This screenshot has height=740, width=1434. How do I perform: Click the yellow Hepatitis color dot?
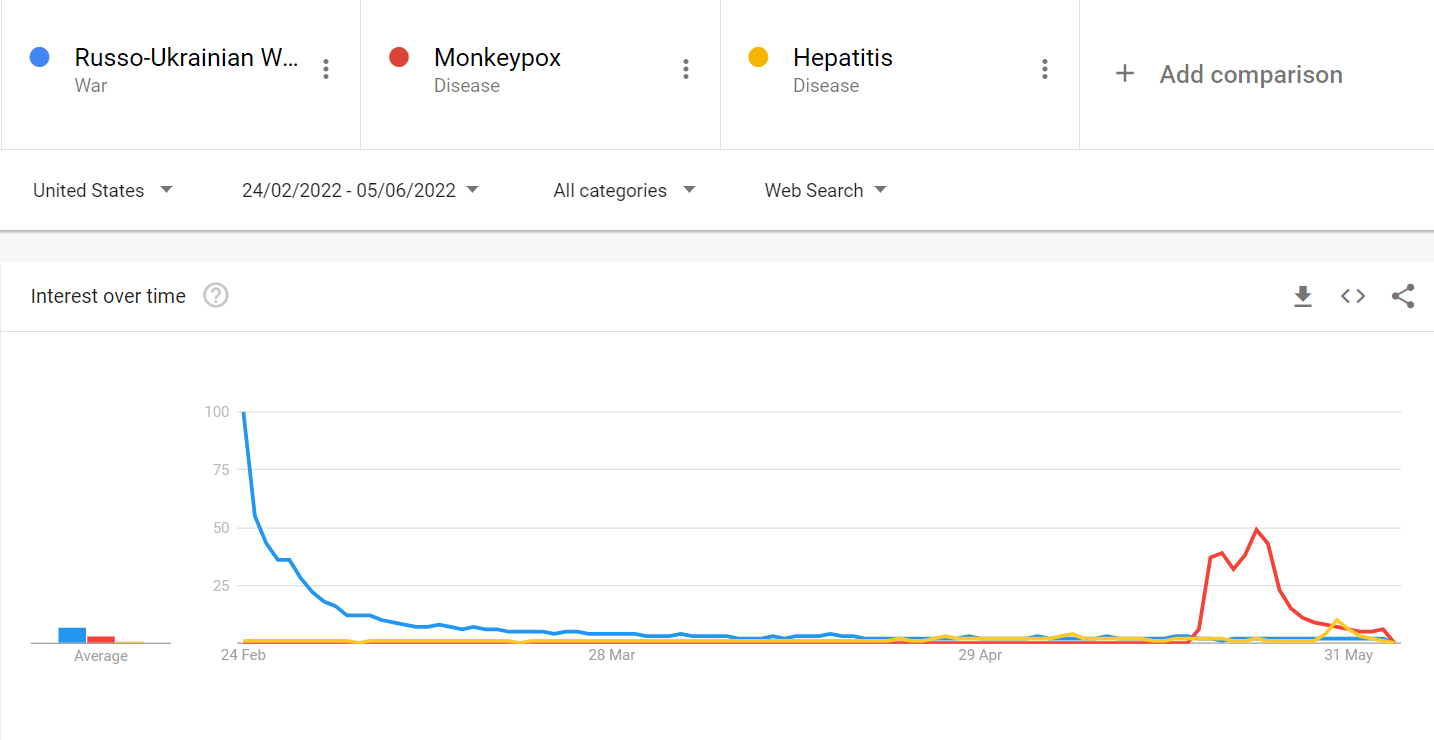(x=758, y=57)
